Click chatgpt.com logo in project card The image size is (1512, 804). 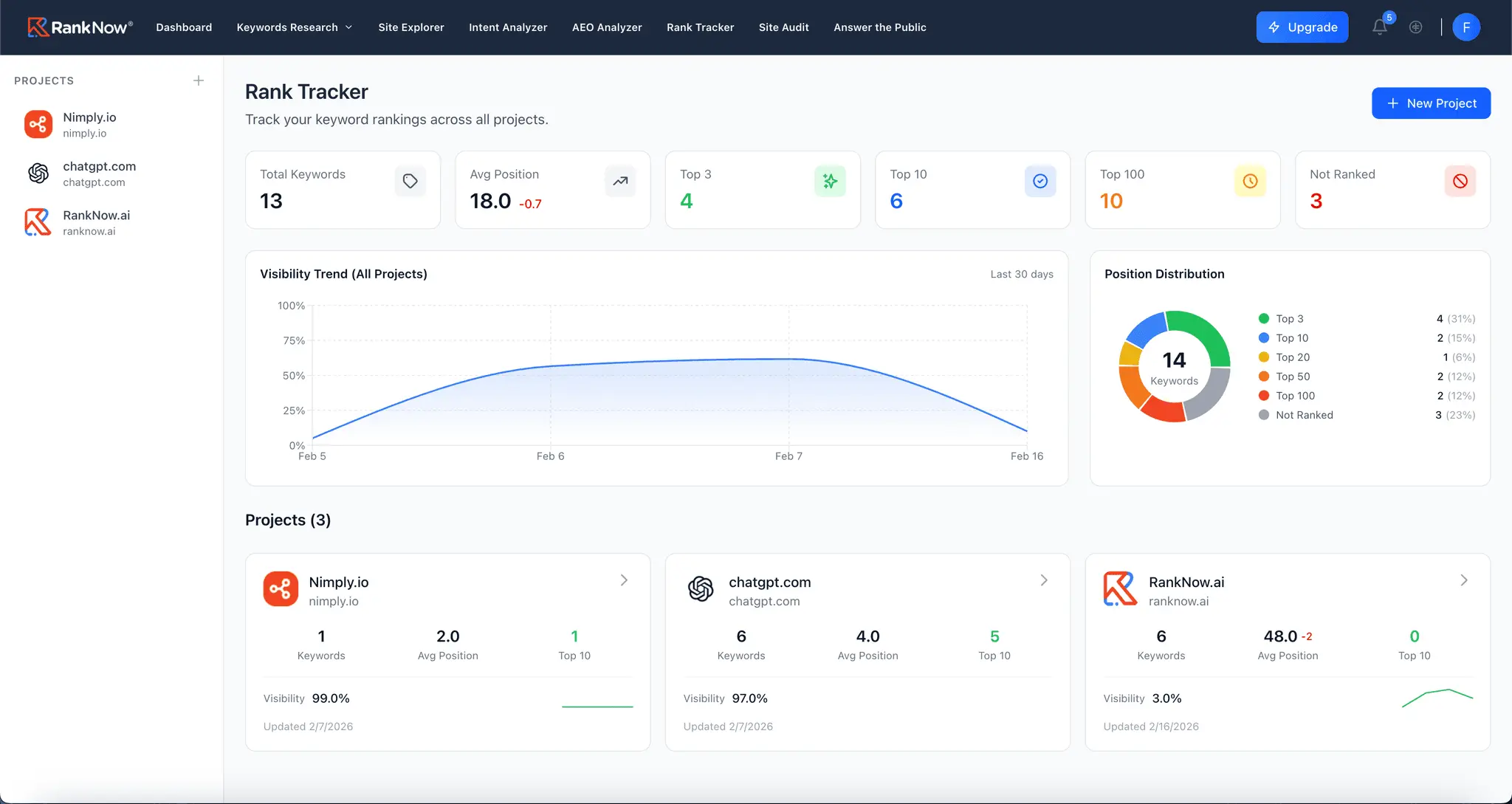(701, 589)
